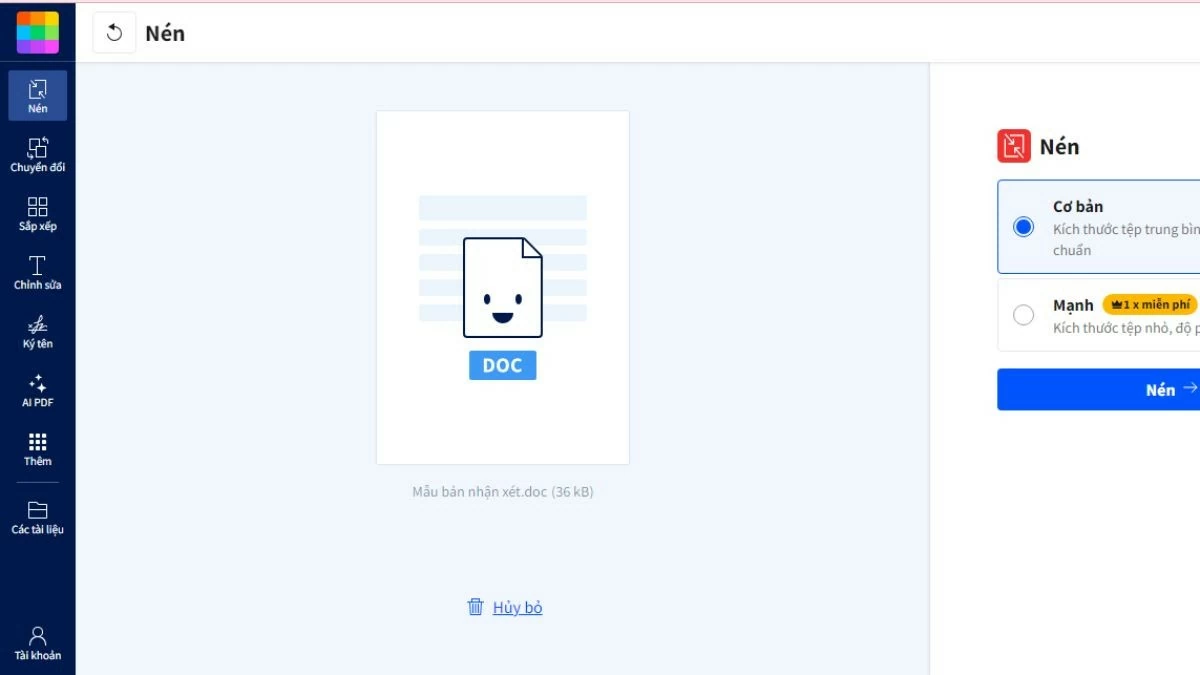Open Các tài liệu documents folder

37,517
